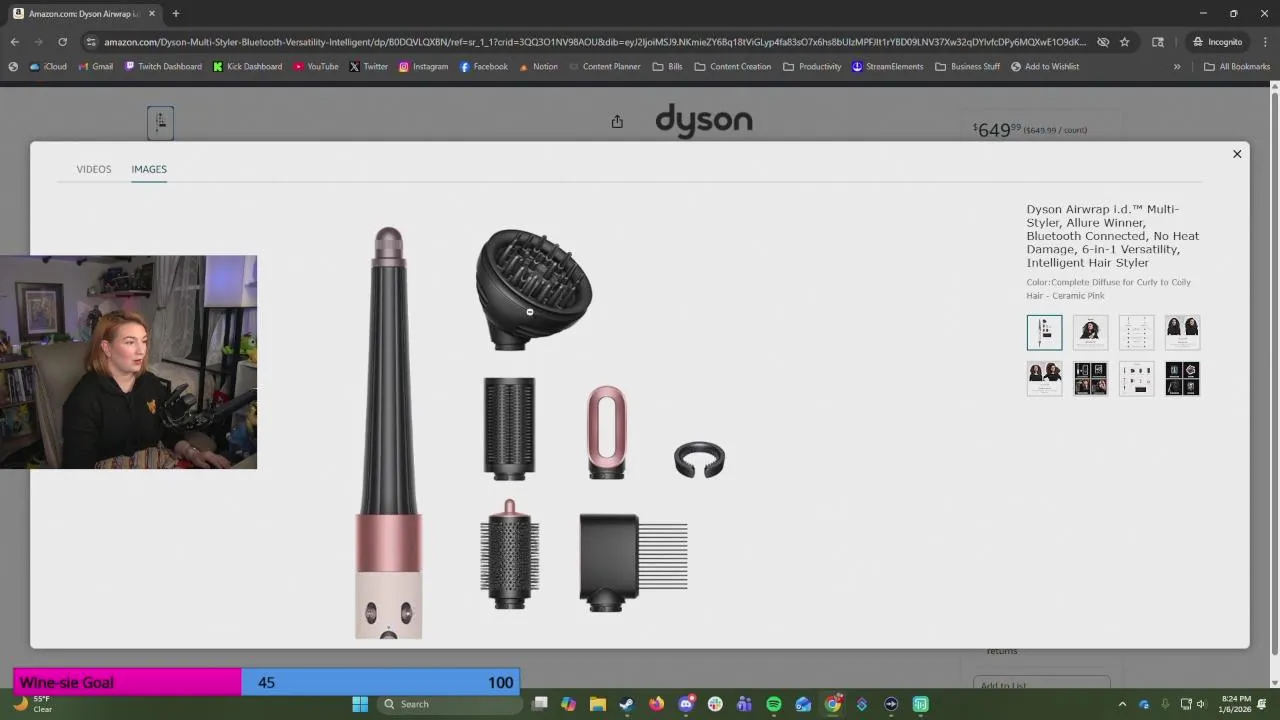This screenshot has height=720, width=1280.
Task: Open the browser side panel icon
Action: (1157, 42)
